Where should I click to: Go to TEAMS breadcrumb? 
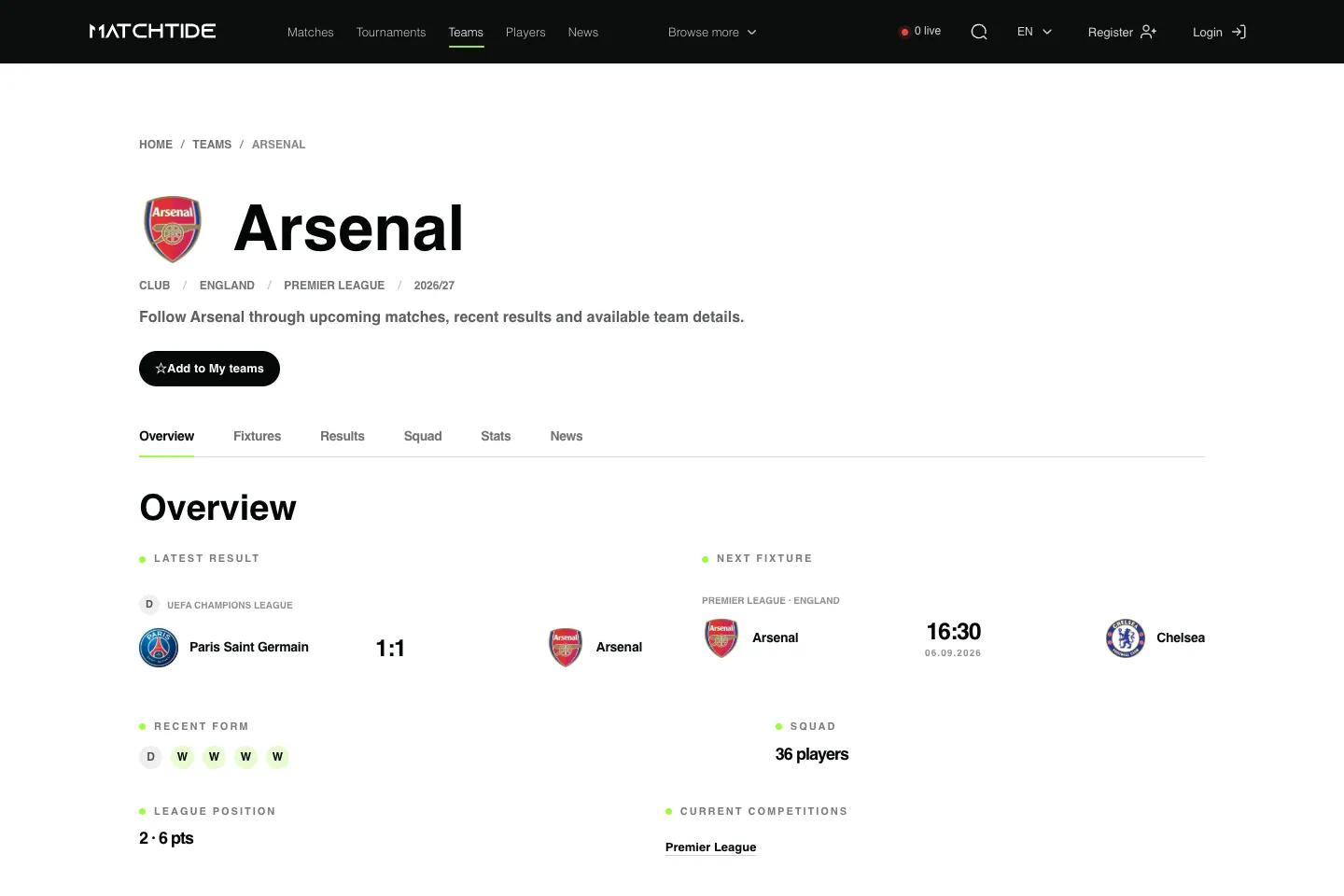(x=212, y=145)
